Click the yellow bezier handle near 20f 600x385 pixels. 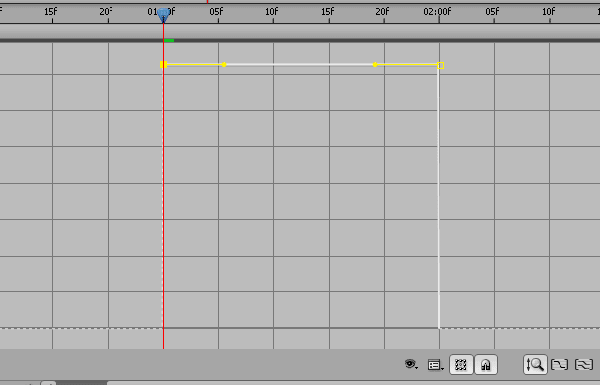[x=375, y=65]
